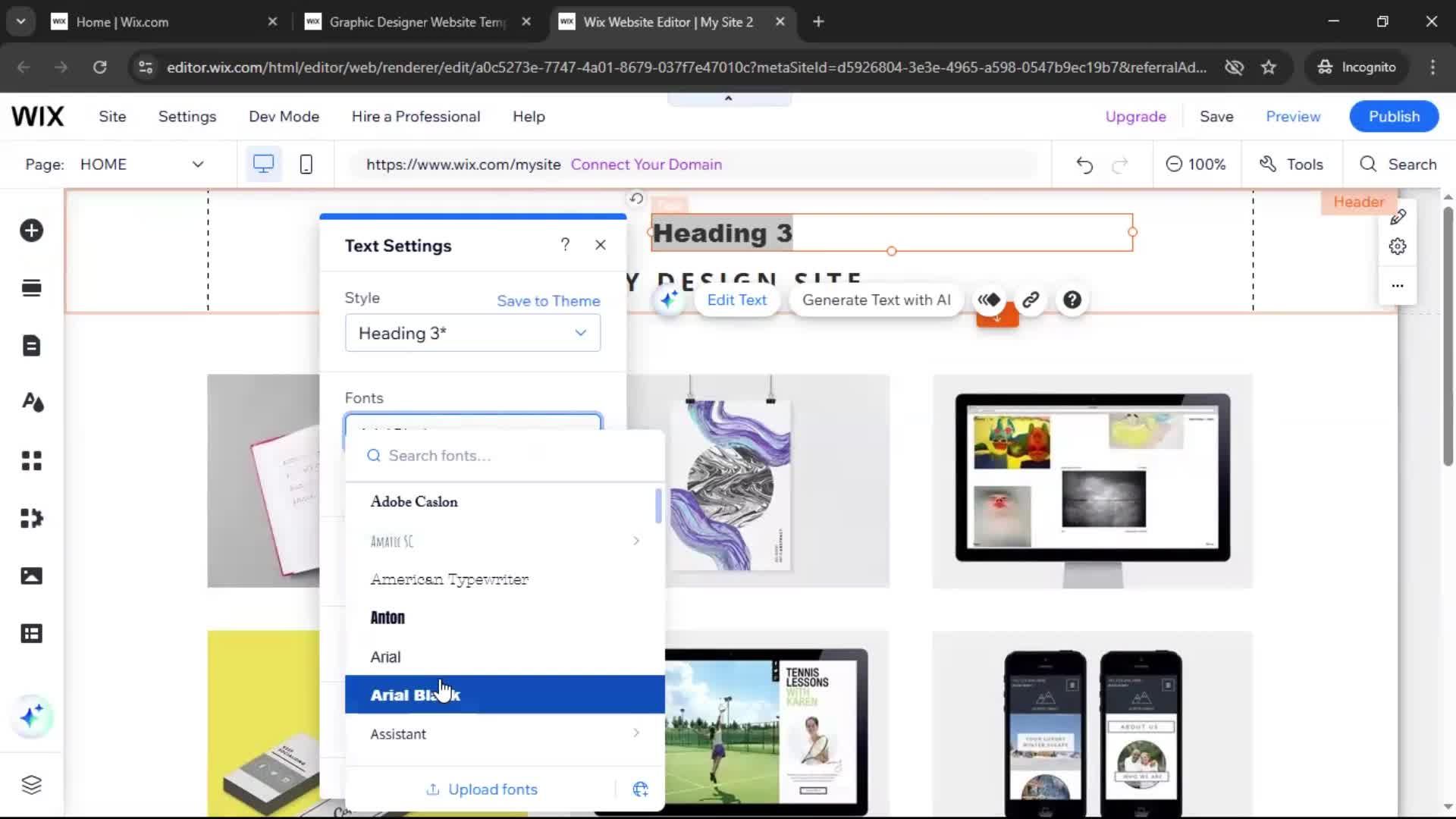Click the link icon in text toolbar
1456x819 pixels.
(1031, 300)
